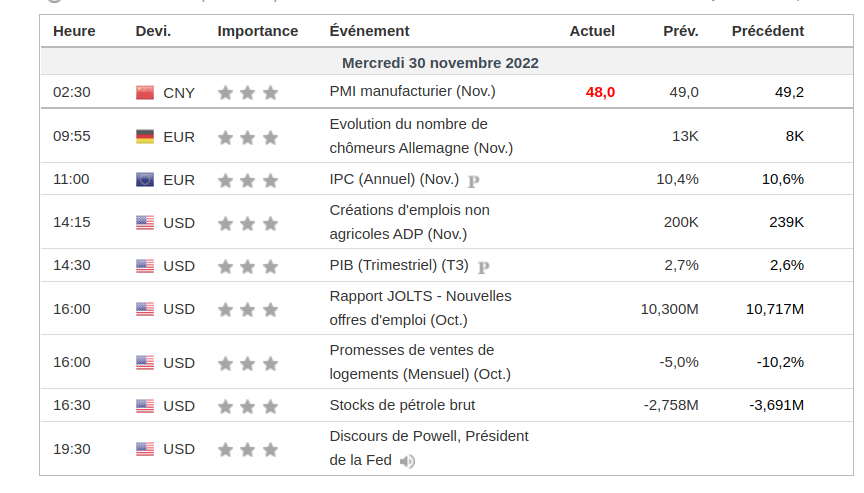
Task: Click the US flag in the 19:30 row
Action: (145, 449)
